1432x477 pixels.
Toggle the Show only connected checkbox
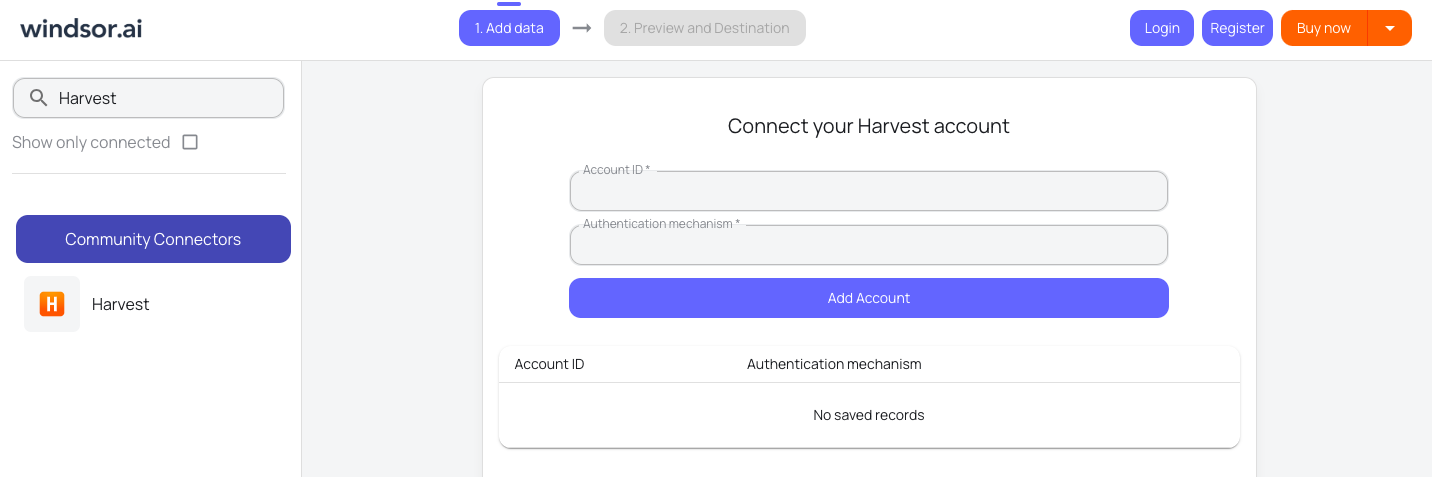coord(190,142)
